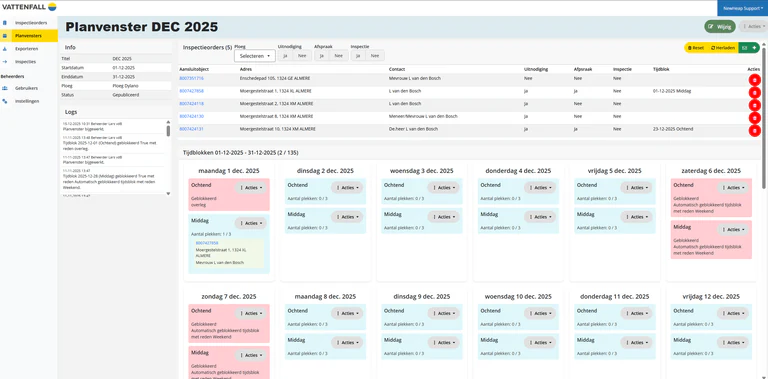Click the yellow Reset button
Image resolution: width=768 pixels, height=379 pixels.
click(696, 48)
